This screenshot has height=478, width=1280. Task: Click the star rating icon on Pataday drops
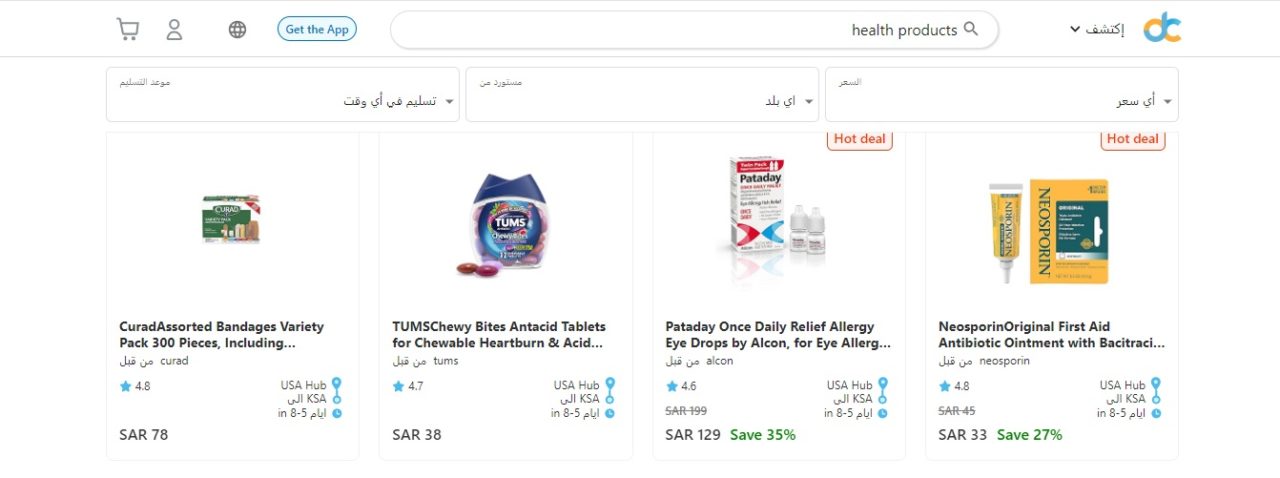coord(671,386)
